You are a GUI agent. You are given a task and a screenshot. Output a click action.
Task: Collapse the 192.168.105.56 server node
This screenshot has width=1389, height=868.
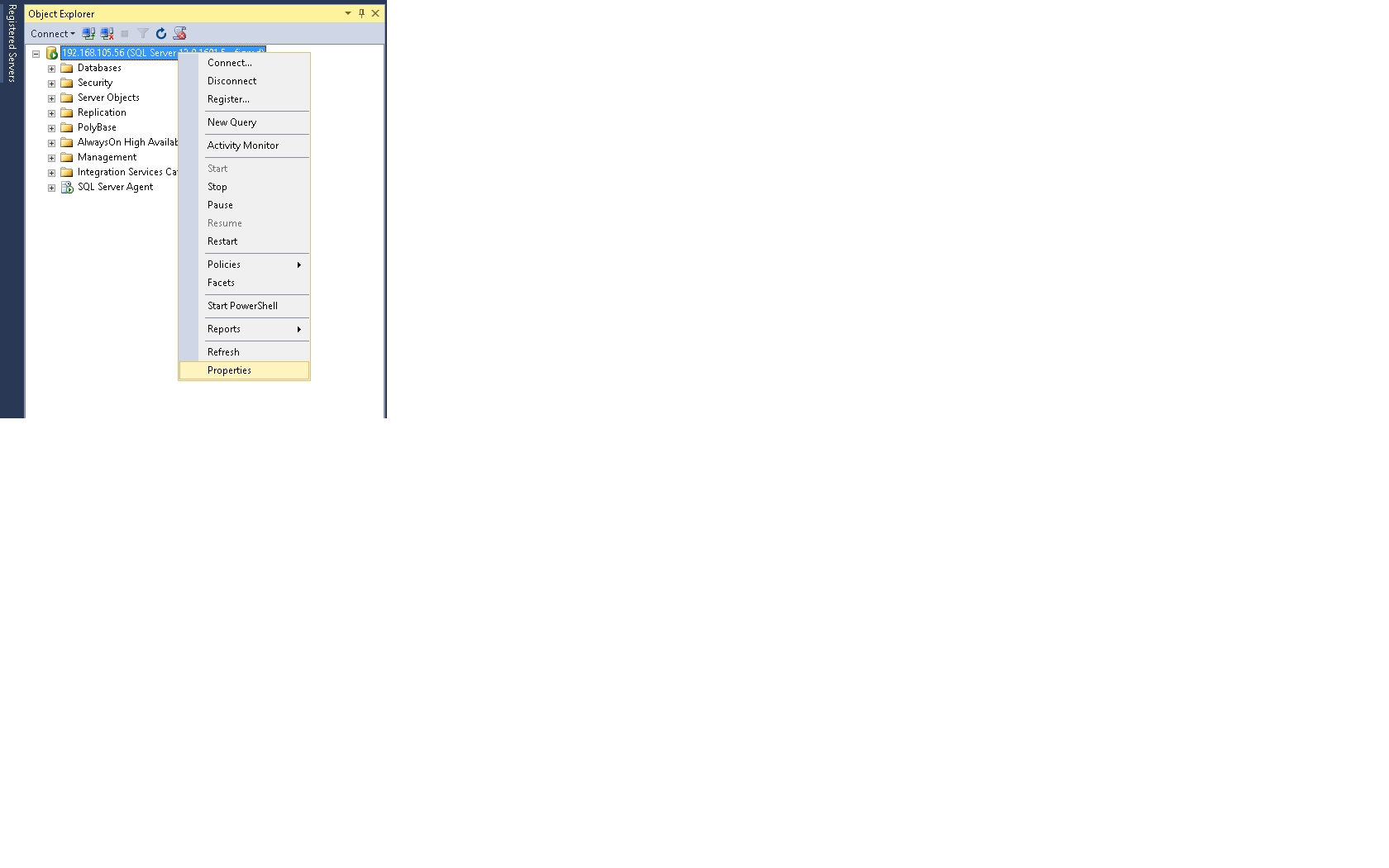(36, 54)
